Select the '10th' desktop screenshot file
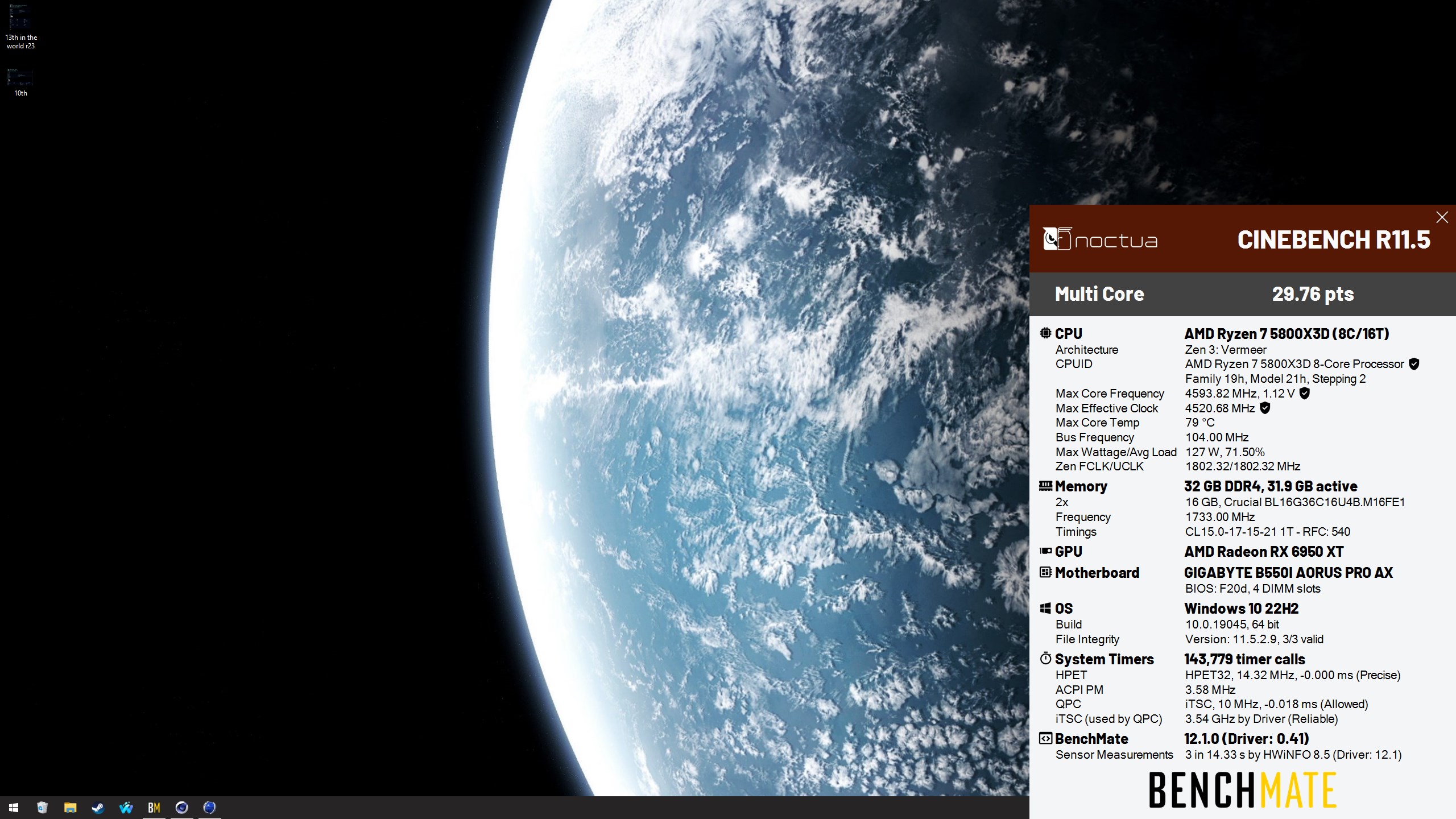Image resolution: width=1456 pixels, height=819 pixels. (x=20, y=82)
